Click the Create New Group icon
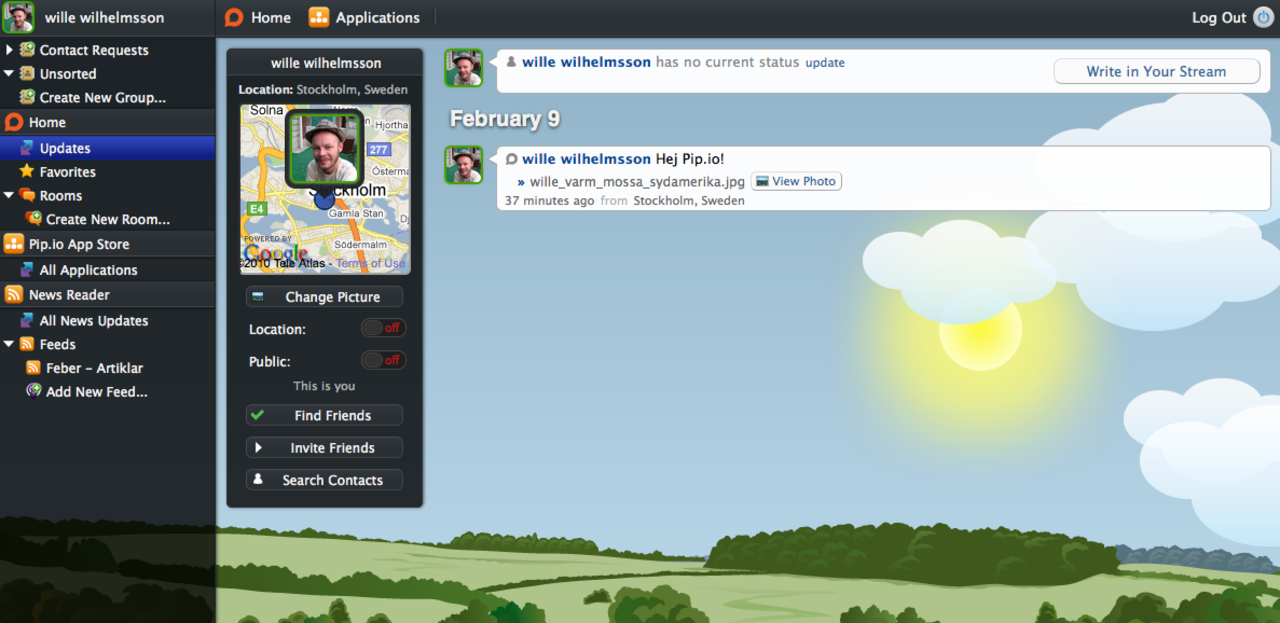Viewport: 1280px width, 623px height. click(x=27, y=98)
